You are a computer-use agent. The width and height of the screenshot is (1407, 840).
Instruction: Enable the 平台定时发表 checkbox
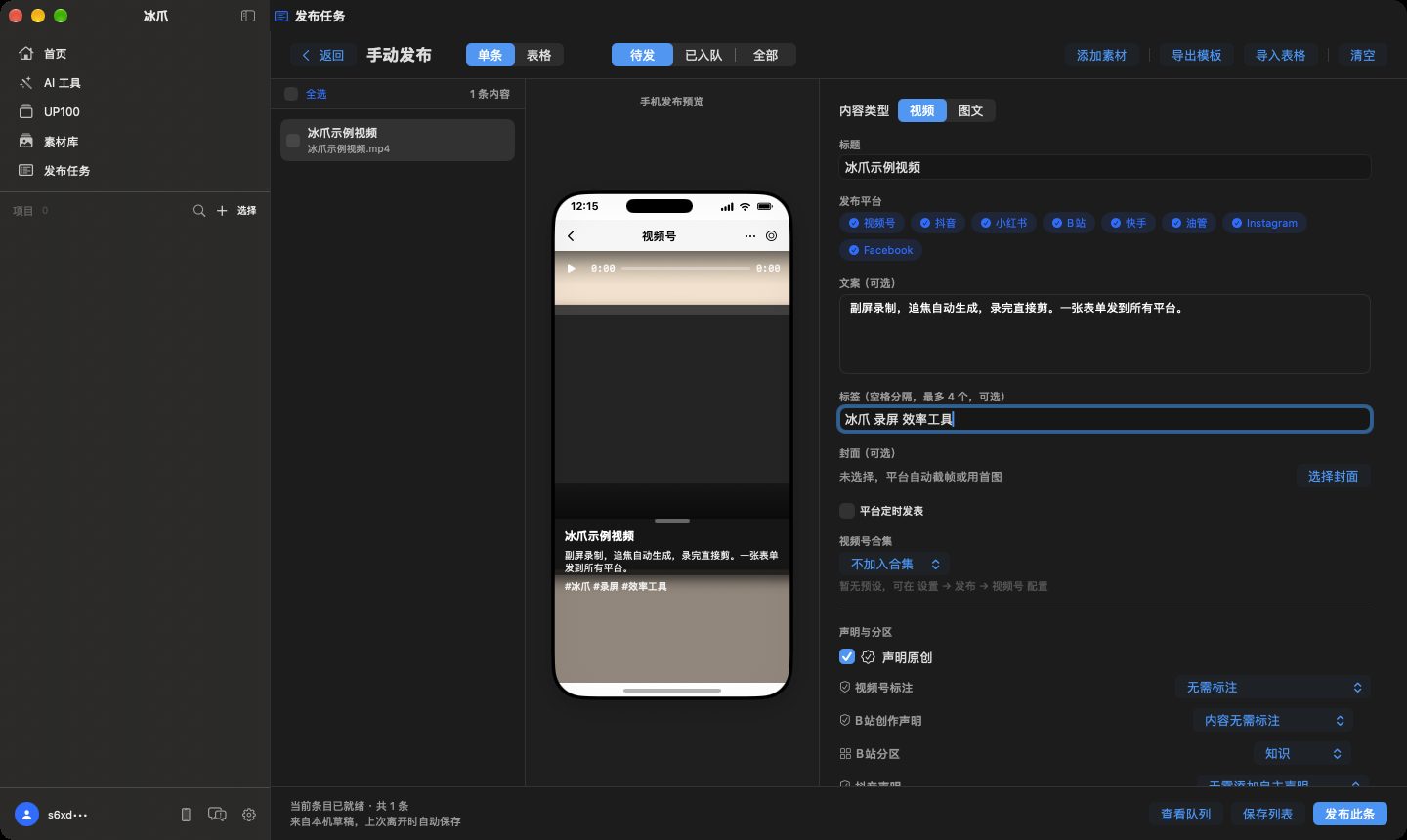(x=847, y=511)
